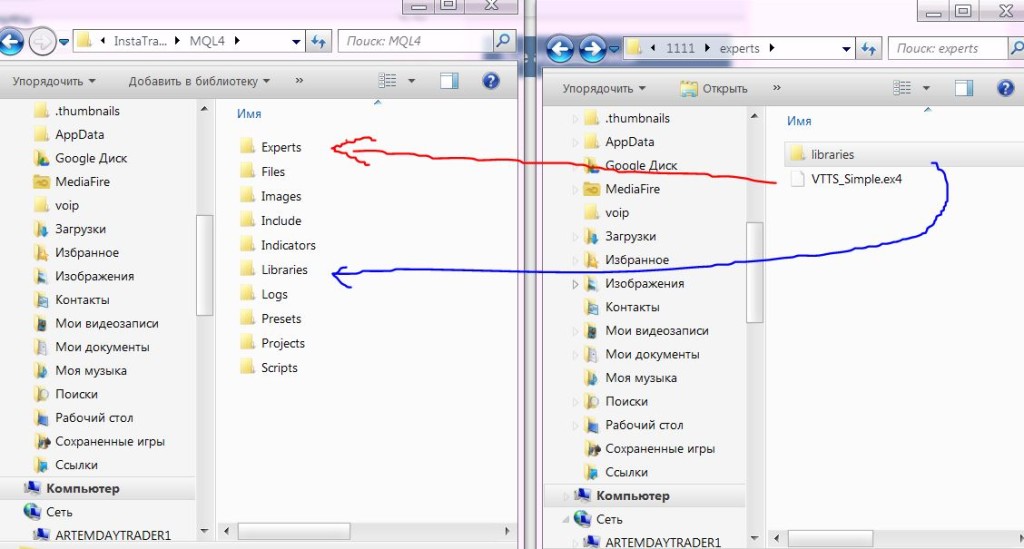Sort by Имя column in MQL4 window

pyautogui.click(x=249, y=114)
